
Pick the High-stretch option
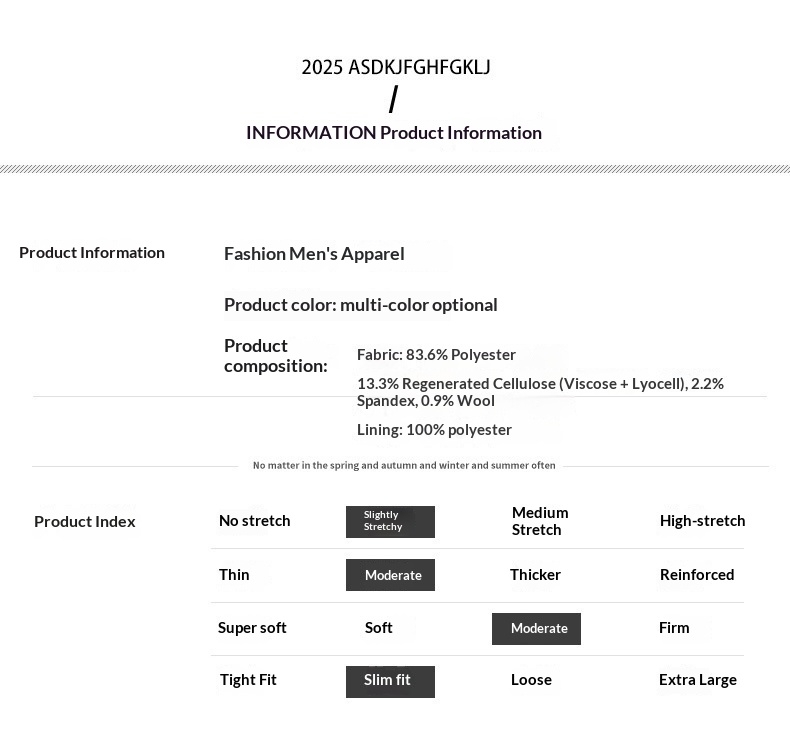pyautogui.click(x=702, y=521)
